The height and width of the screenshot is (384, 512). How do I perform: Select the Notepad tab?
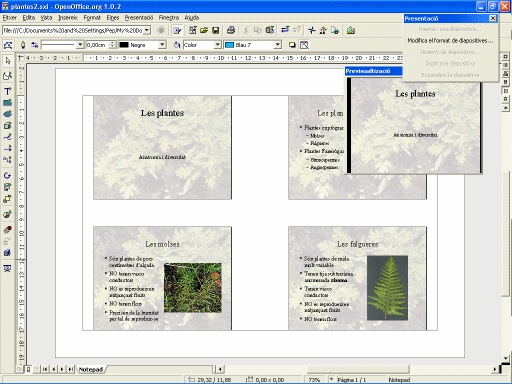[90, 369]
